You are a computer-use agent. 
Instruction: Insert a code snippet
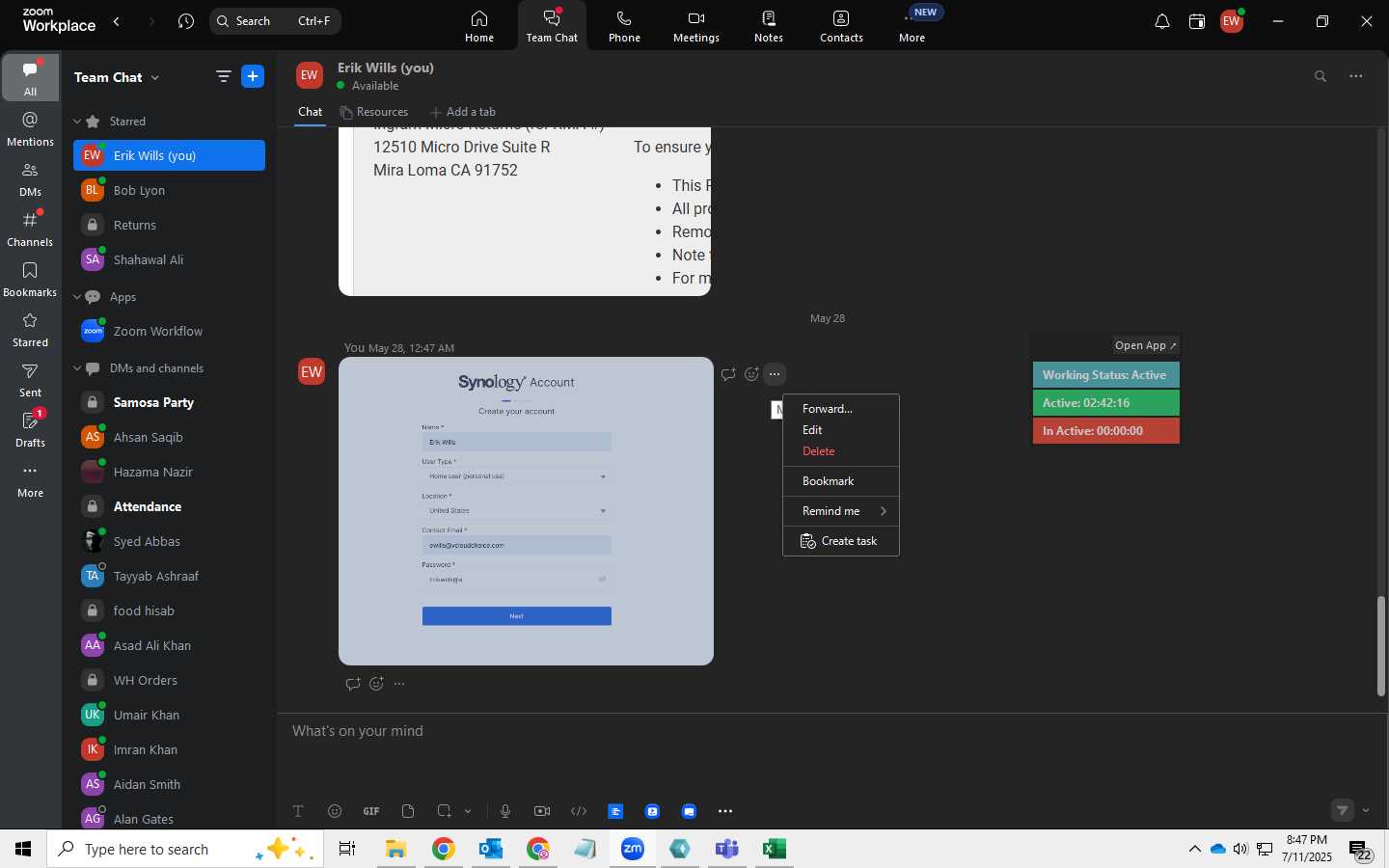579,811
